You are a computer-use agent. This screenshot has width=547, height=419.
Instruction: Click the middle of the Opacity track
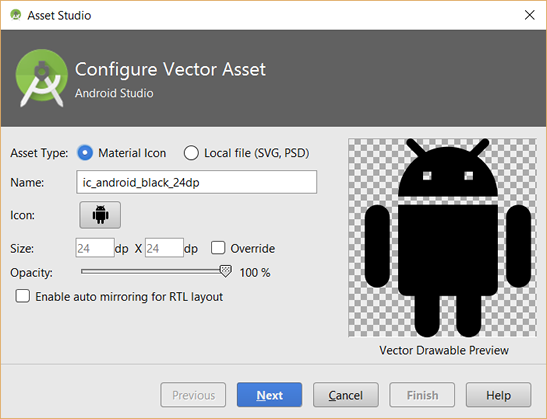(153, 271)
